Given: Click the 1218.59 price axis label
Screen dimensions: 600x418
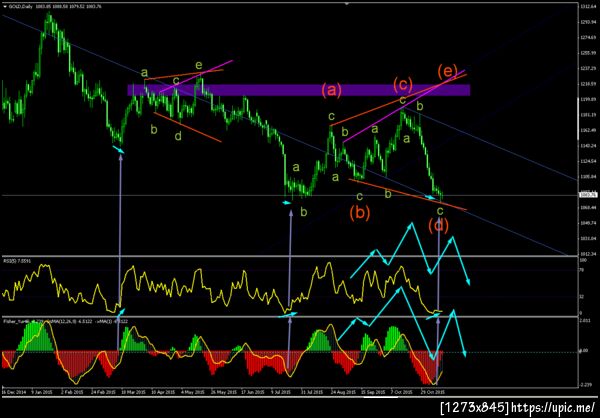Looking at the screenshot, I should pyautogui.click(x=589, y=84).
